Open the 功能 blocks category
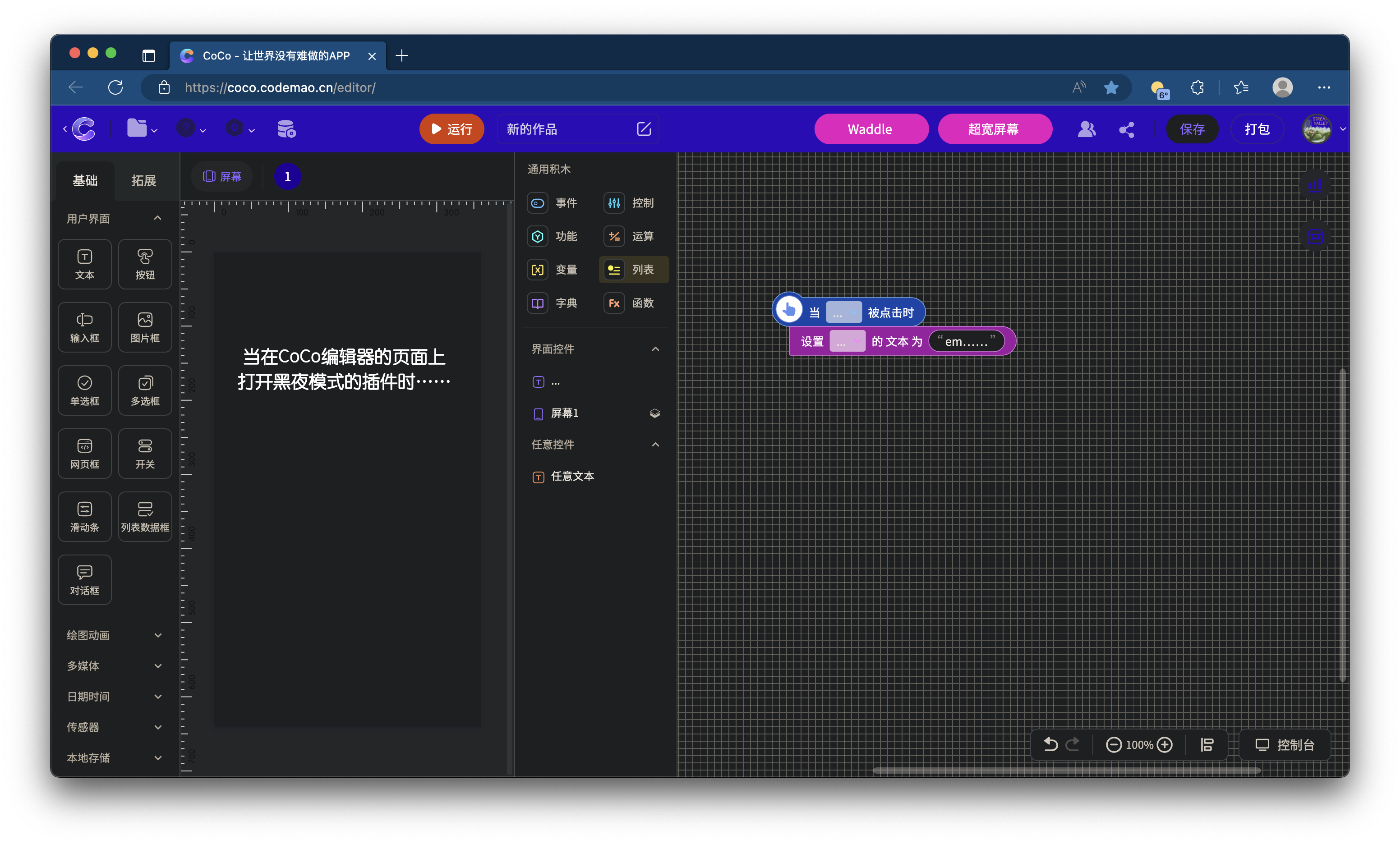The height and width of the screenshot is (844, 1400). click(552, 236)
